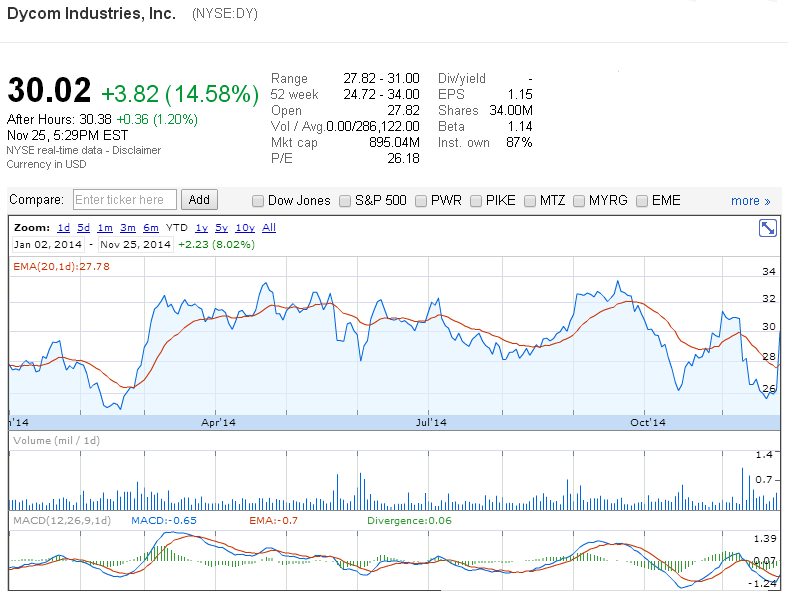Screen dimensions: 788x591
Task: Open the more comparisons link
Action: coord(750,201)
